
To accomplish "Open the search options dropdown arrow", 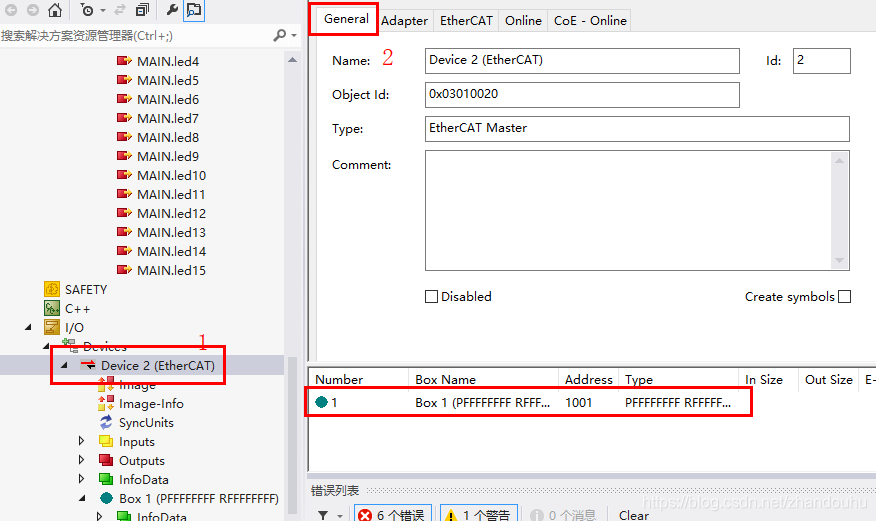I will [x=294, y=36].
